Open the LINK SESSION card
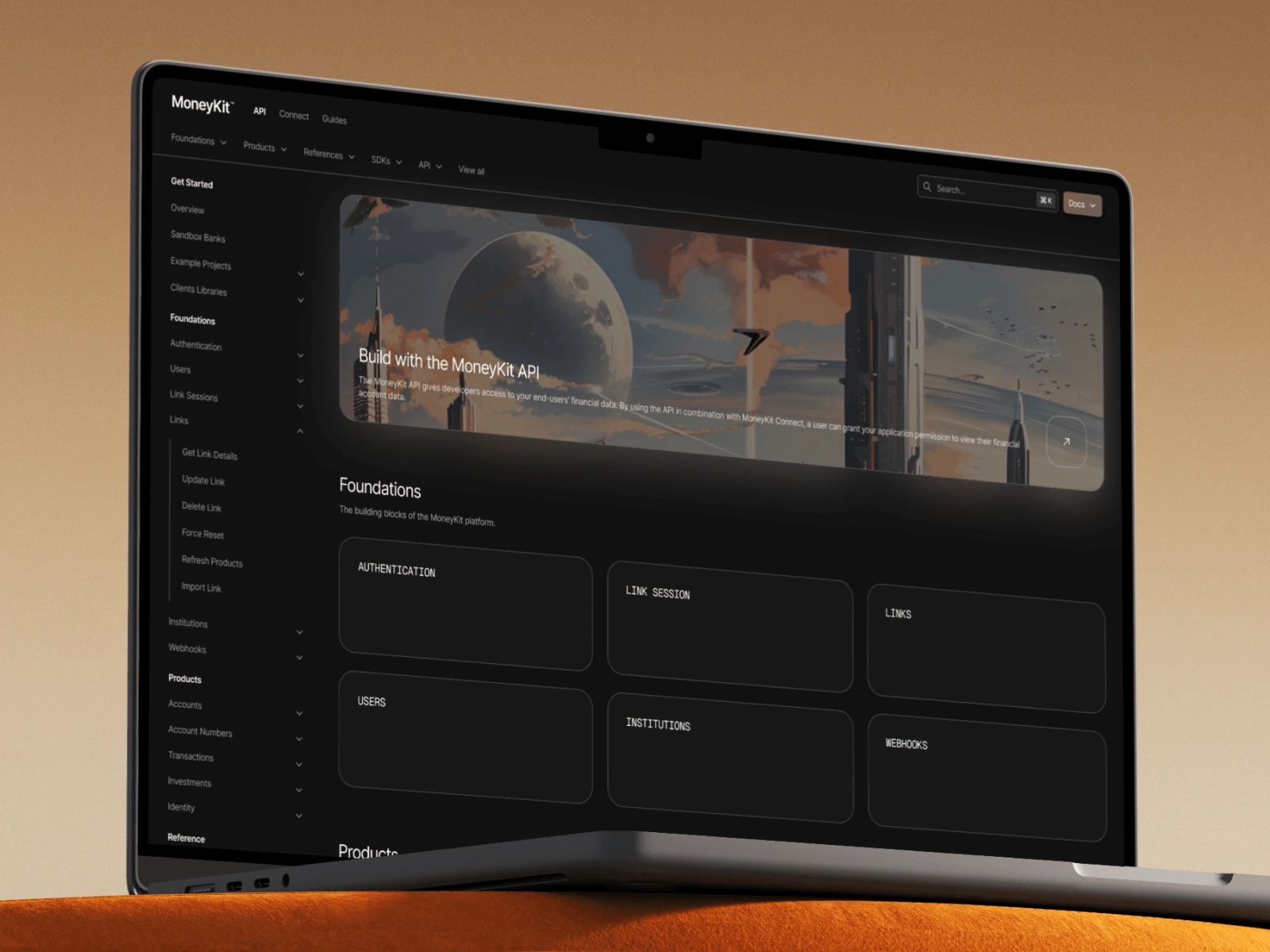 click(730, 627)
